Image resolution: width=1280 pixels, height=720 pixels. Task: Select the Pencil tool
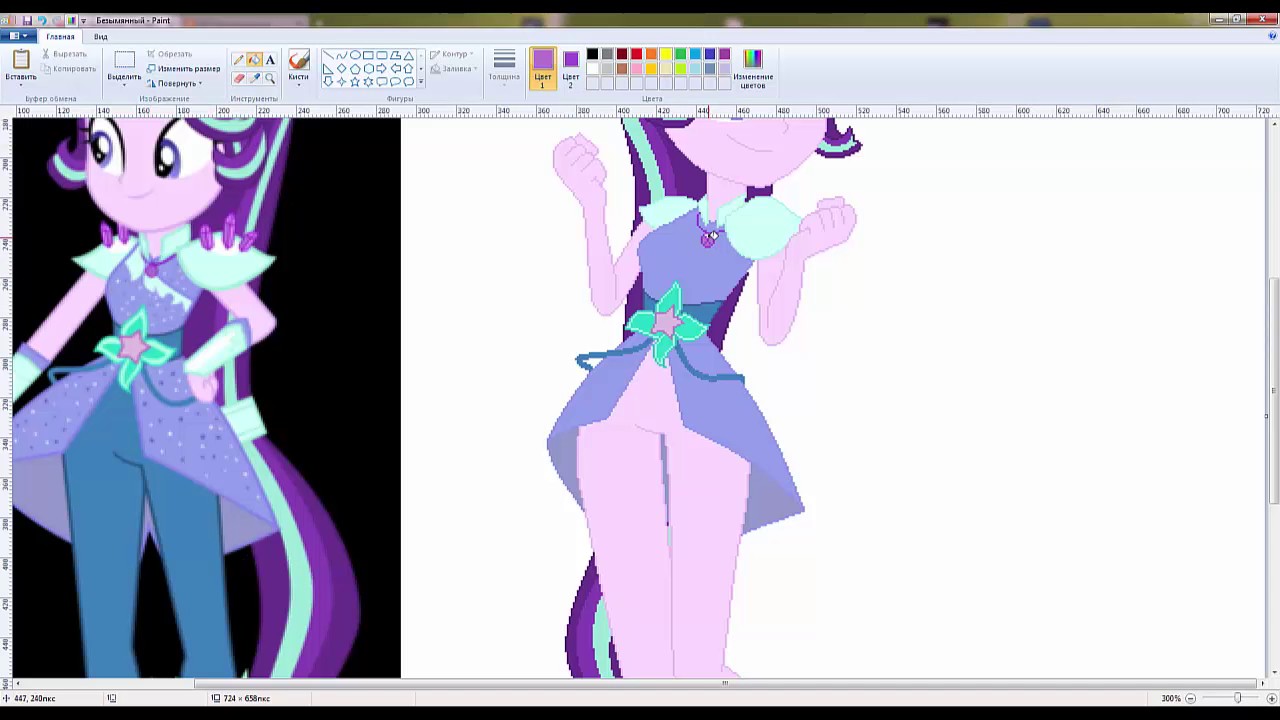point(239,60)
